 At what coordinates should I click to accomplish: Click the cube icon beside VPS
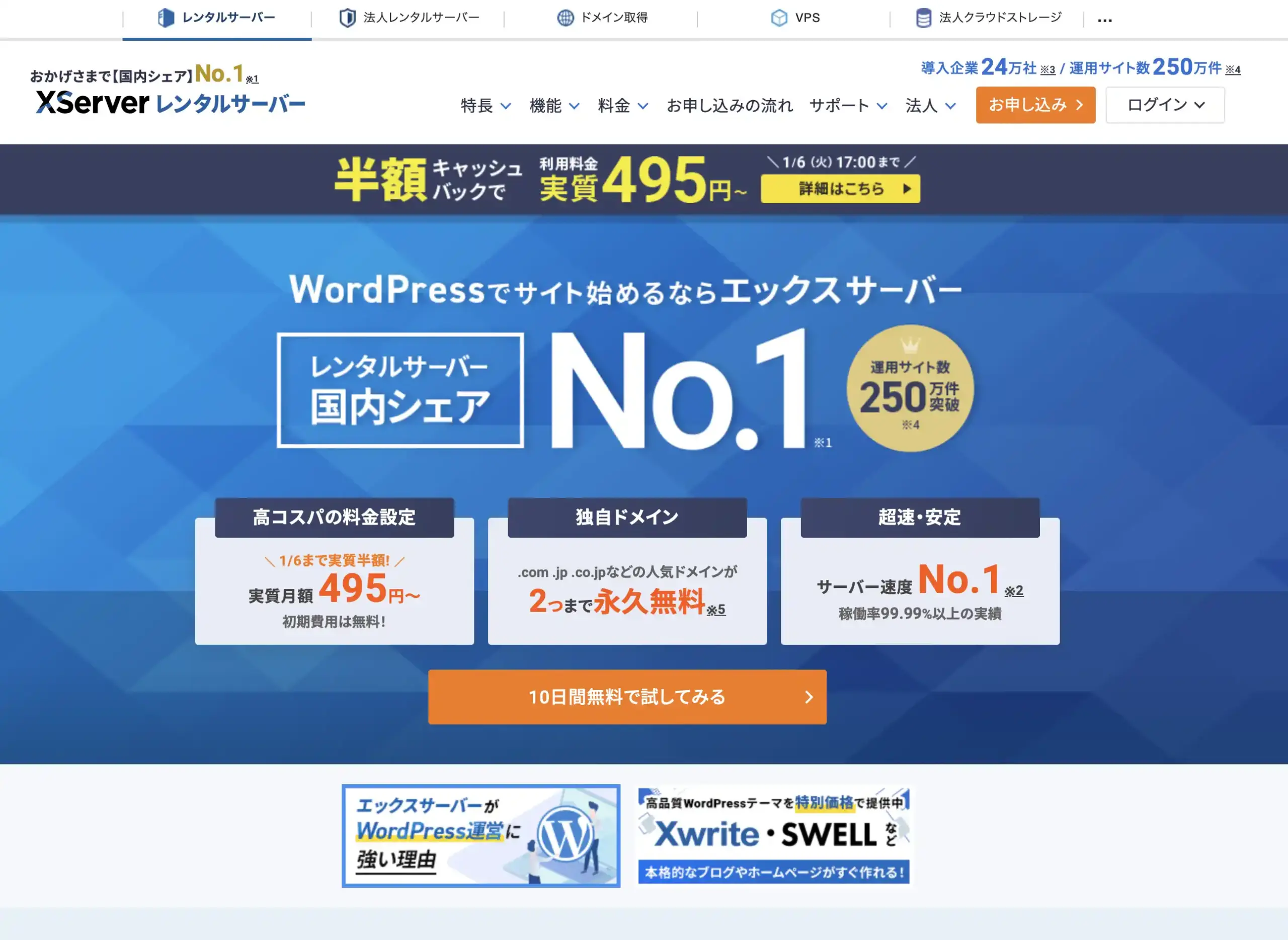(779, 18)
